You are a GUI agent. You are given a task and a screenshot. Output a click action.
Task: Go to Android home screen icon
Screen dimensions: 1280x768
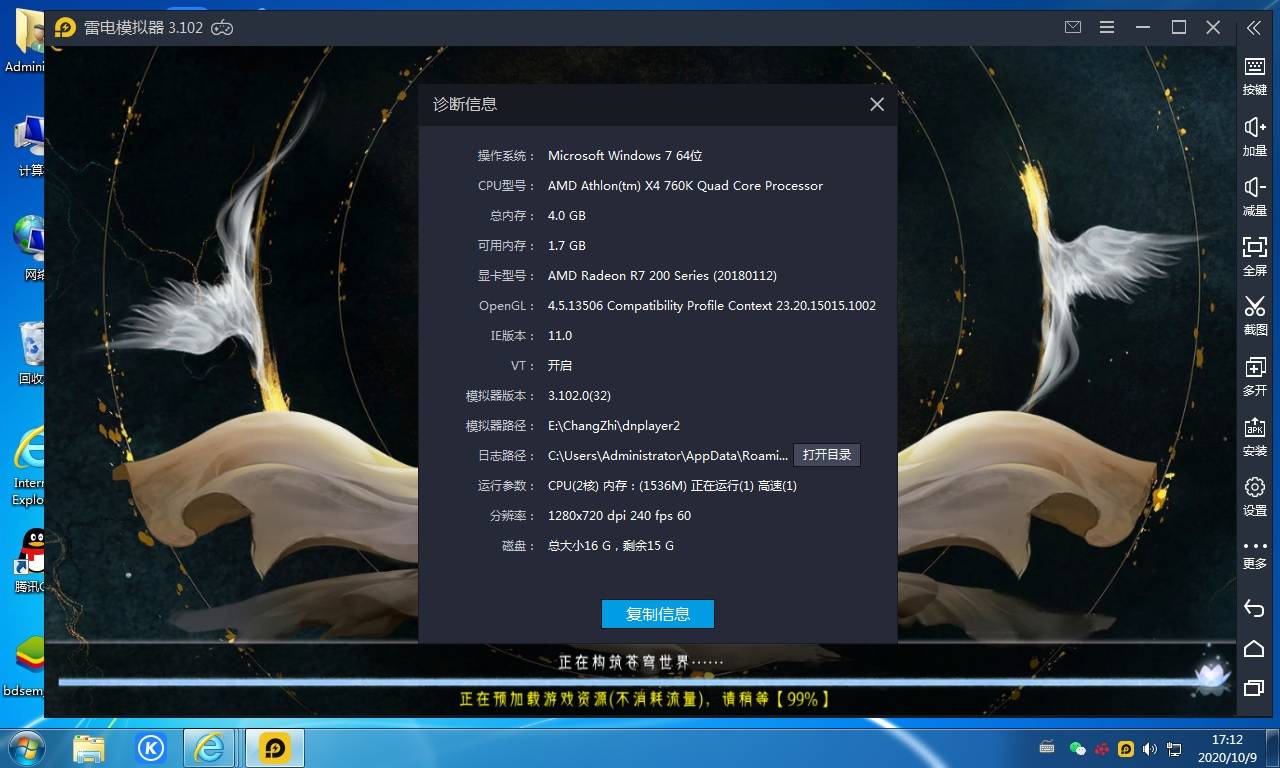[x=1254, y=648]
